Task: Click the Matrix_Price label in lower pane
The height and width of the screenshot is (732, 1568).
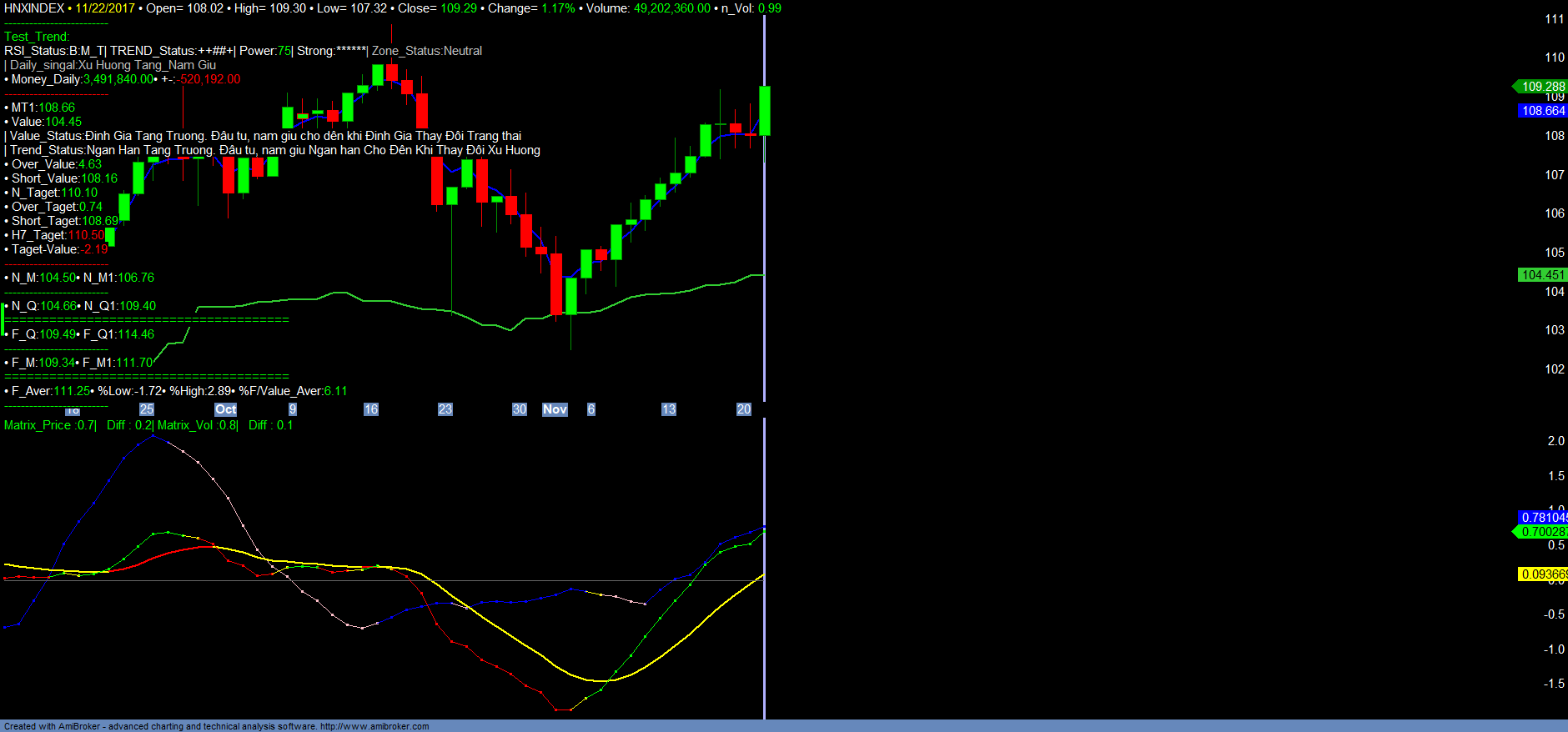Action: click(38, 425)
